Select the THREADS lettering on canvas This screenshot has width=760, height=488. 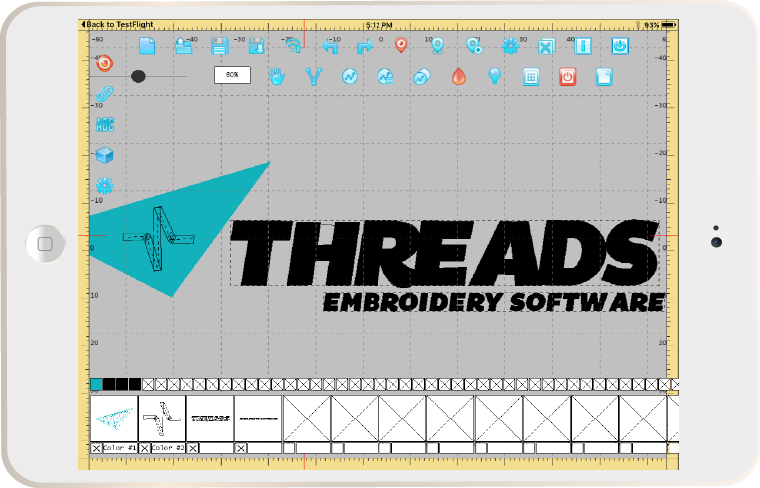pos(444,253)
